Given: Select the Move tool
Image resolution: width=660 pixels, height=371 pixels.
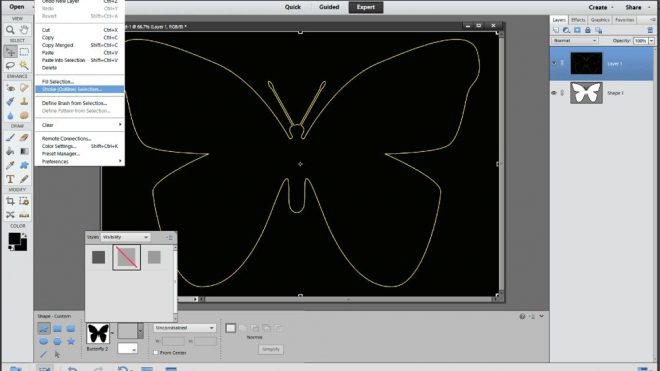Looking at the screenshot, I should pyautogui.click(x=10, y=52).
